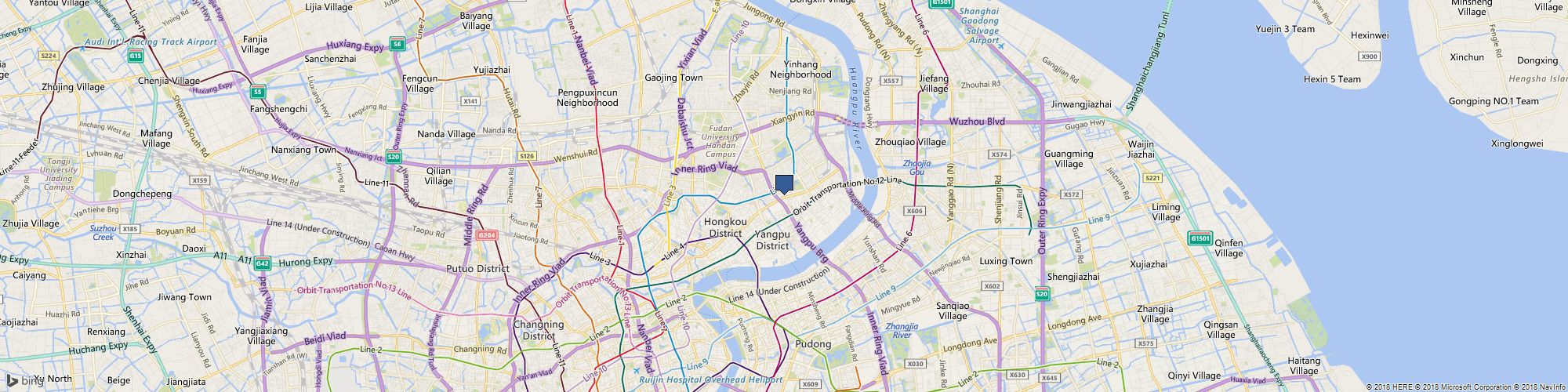Click the G42 highway shield icon
The width and height of the screenshot is (1568, 392).
[263, 263]
